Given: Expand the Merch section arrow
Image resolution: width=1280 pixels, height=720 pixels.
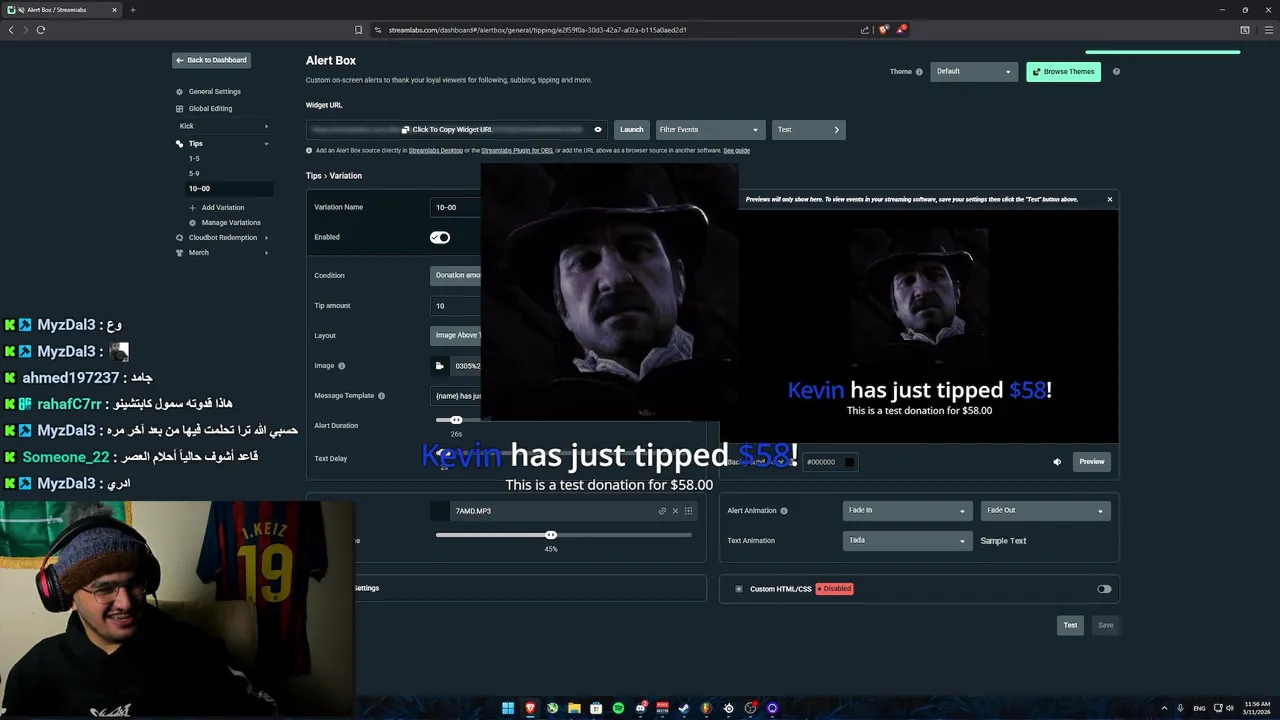Looking at the screenshot, I should [x=266, y=253].
